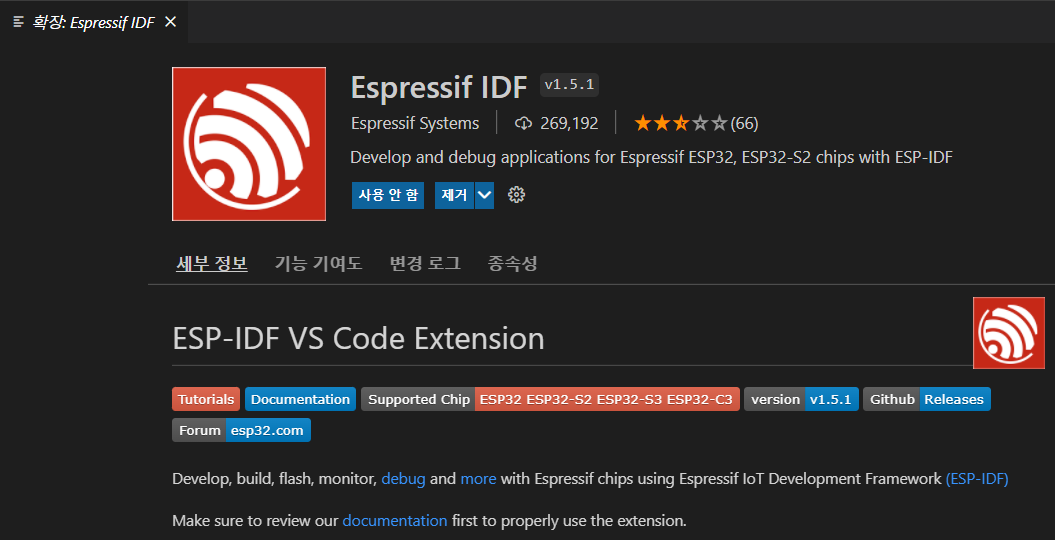Click the Tutorials badge
Image resolution: width=1055 pixels, height=540 pixels.
[x=206, y=399]
